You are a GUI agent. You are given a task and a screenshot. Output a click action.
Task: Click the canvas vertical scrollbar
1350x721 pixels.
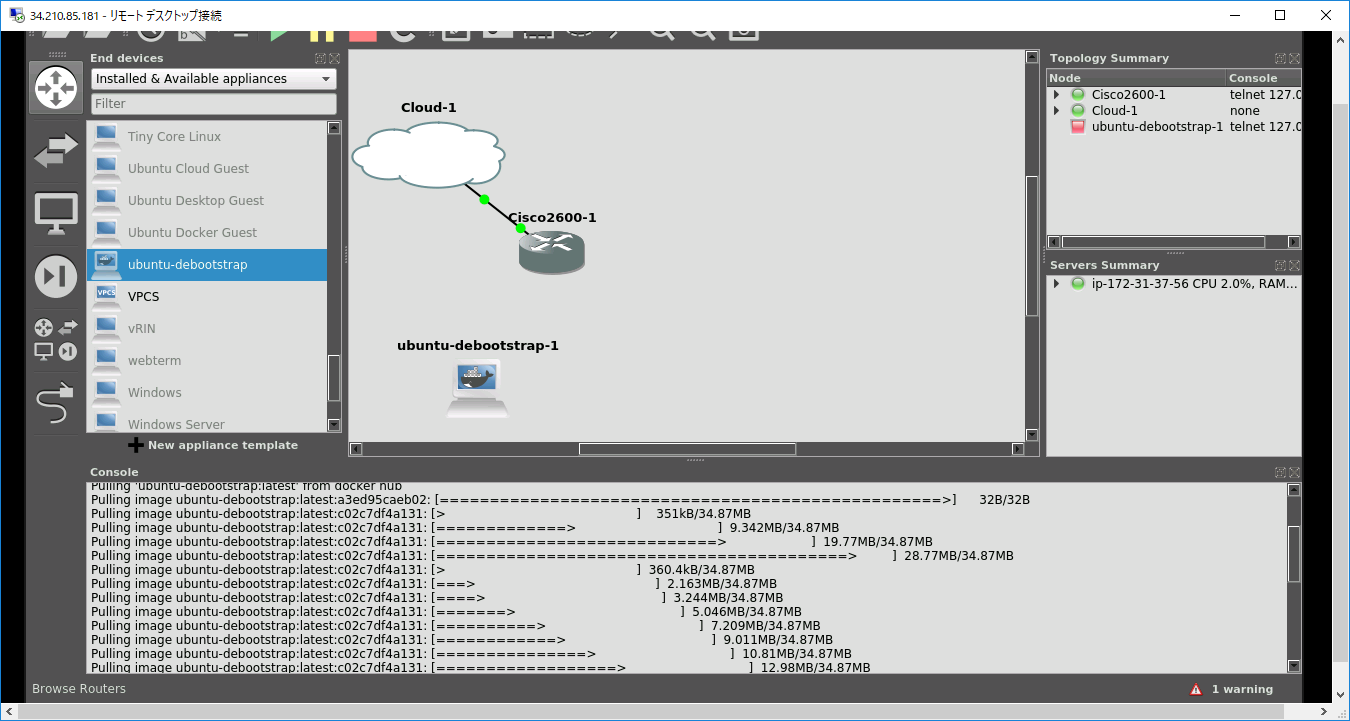click(x=1032, y=245)
